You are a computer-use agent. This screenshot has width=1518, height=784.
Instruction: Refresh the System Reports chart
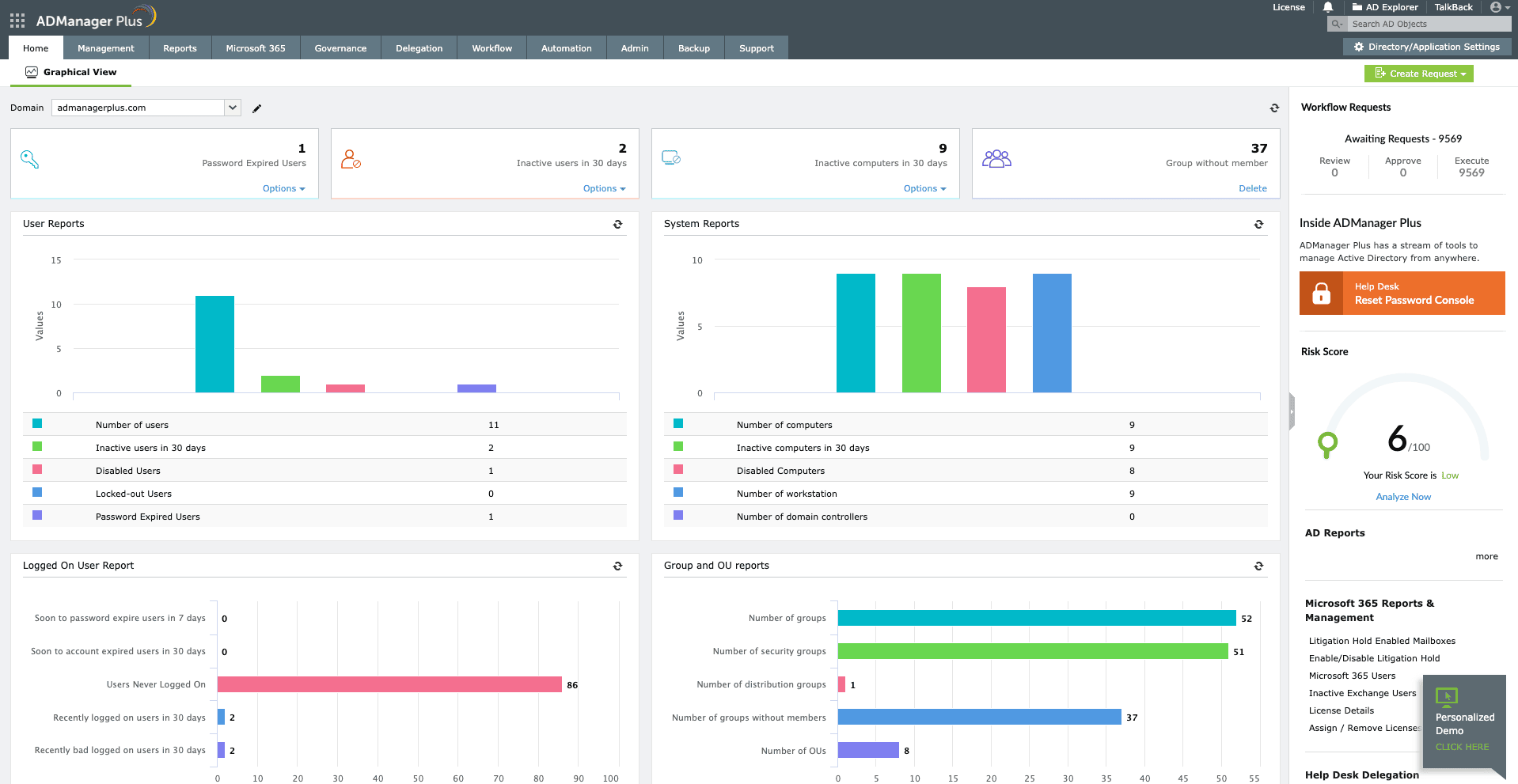[x=1258, y=224]
